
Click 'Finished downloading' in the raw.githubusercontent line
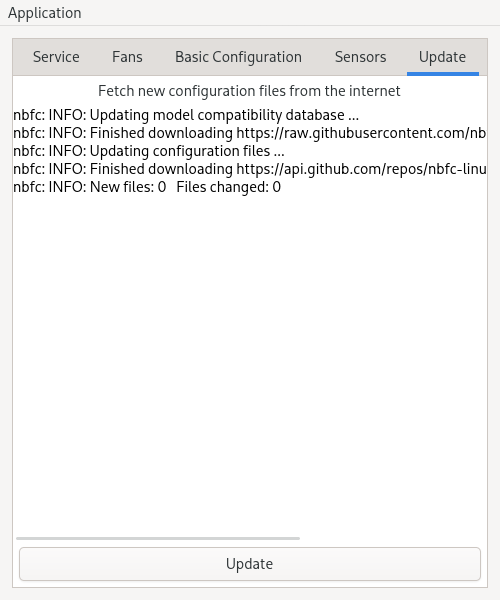point(161,133)
